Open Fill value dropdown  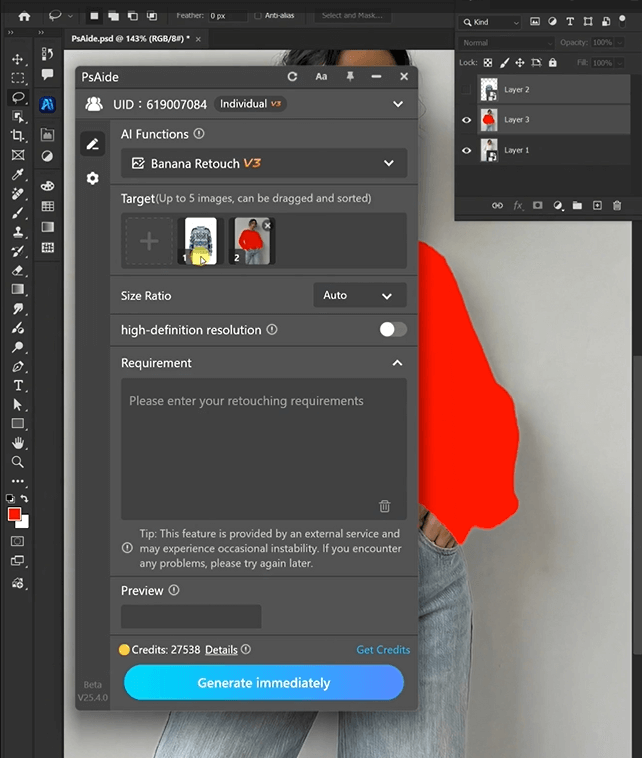click(x=619, y=63)
